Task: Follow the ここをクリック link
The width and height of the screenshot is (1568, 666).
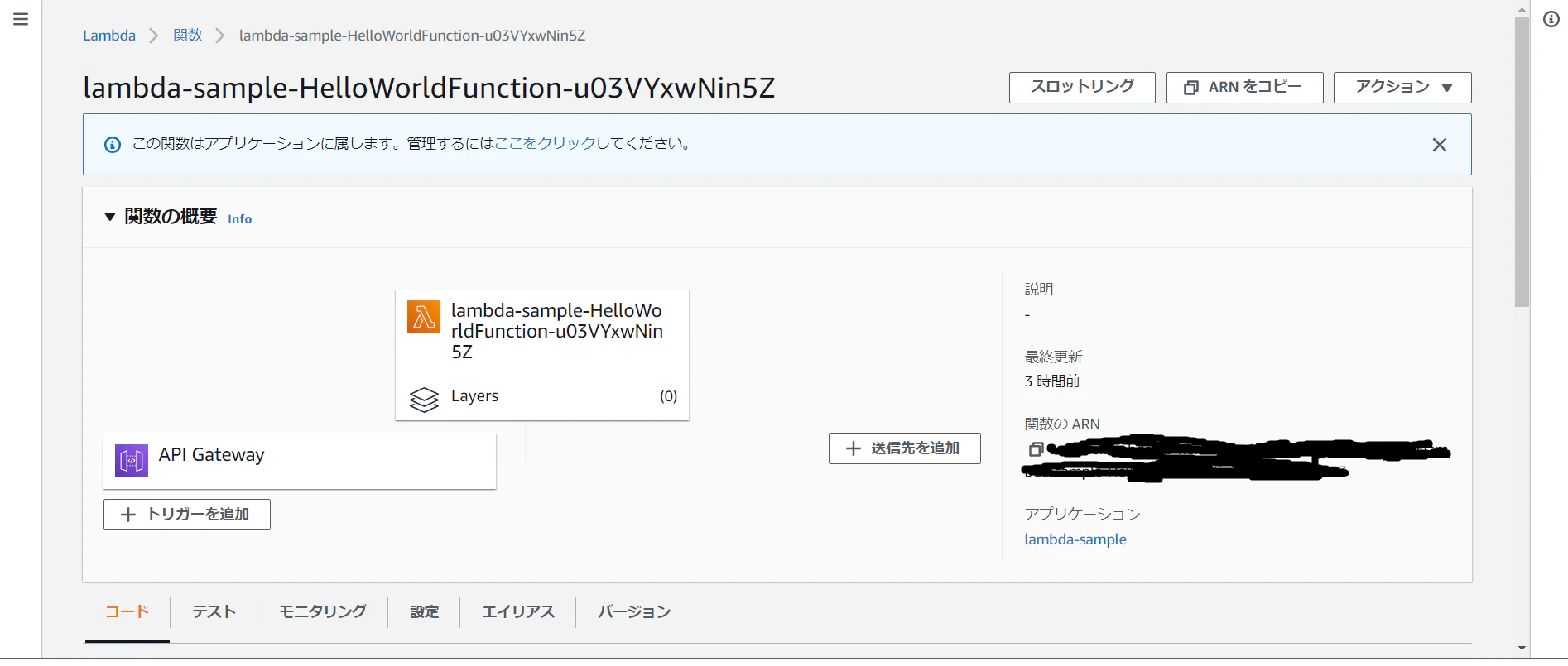Action: pos(546,143)
